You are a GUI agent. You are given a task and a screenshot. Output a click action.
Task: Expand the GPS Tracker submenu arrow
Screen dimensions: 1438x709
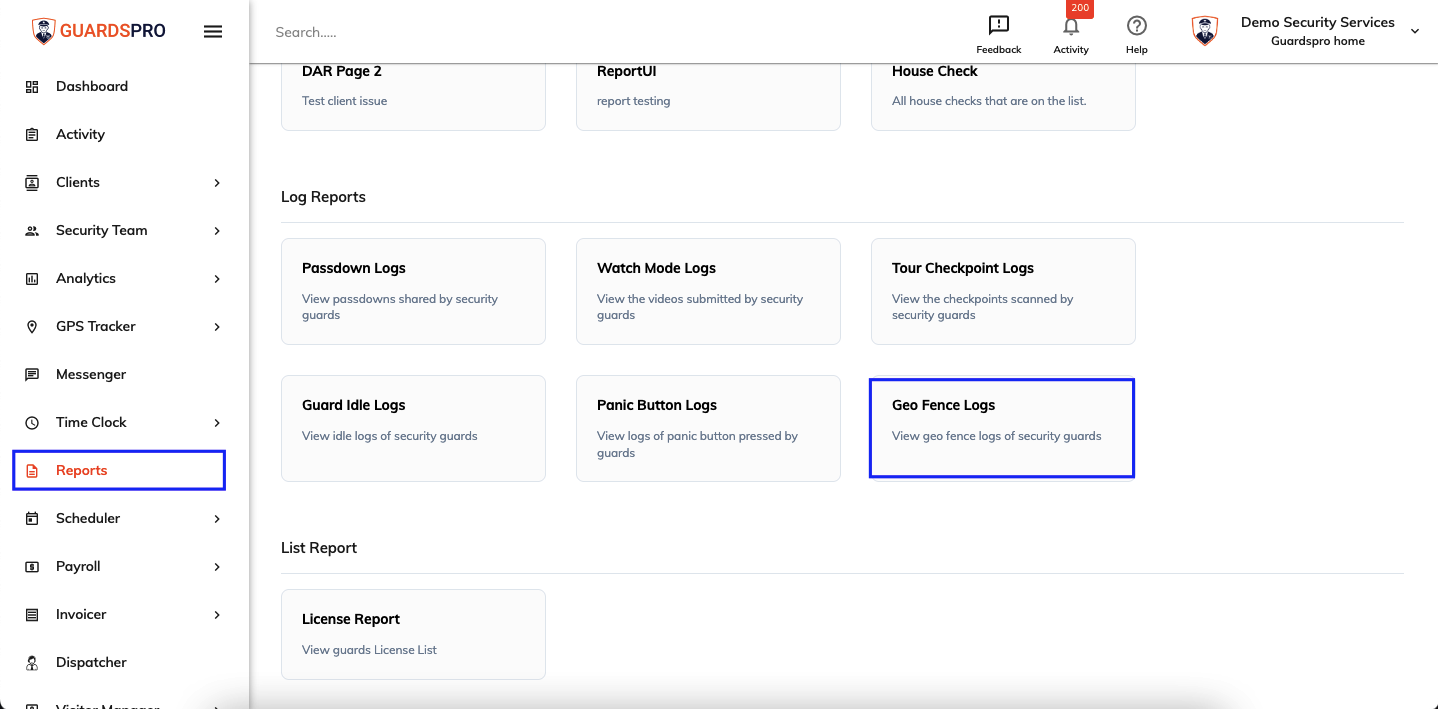[x=217, y=327]
